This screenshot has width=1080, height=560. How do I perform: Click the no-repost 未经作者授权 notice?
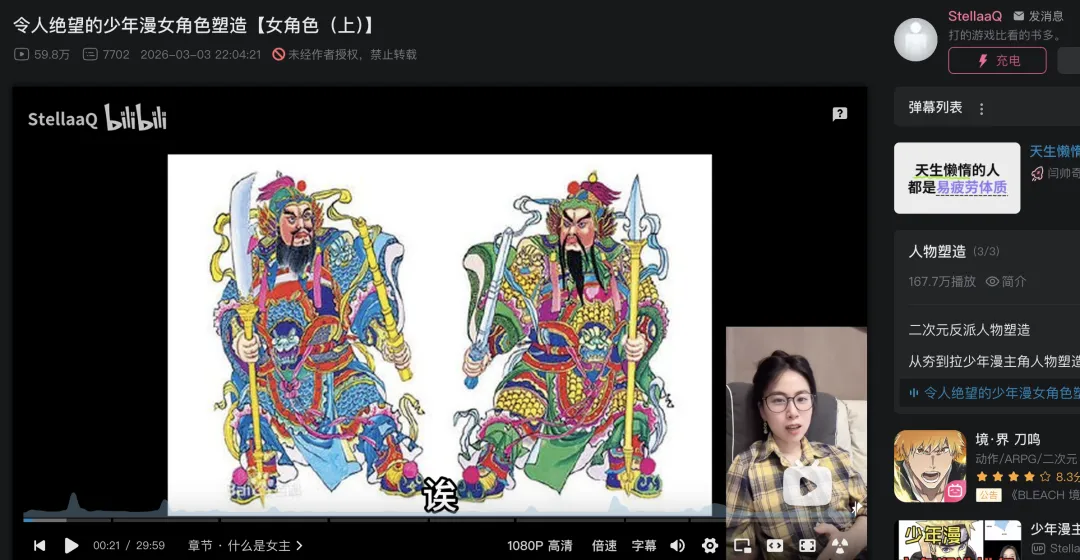click(x=344, y=54)
